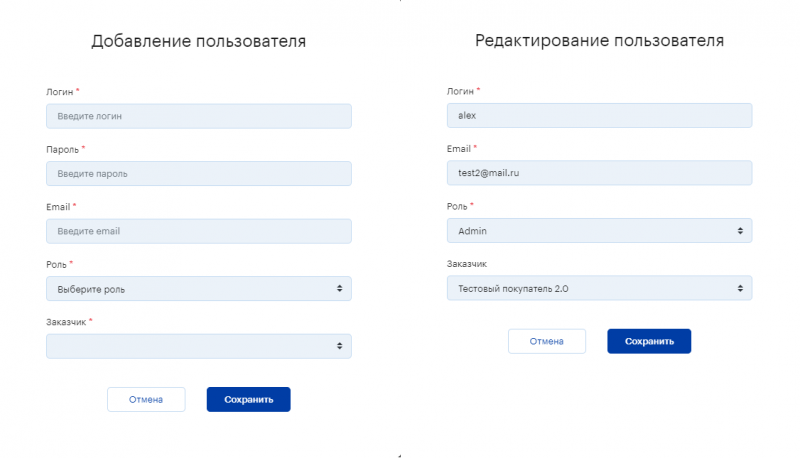Click Сохранить in the Добавление пользователя form
The height and width of the screenshot is (458, 800).
248,399
